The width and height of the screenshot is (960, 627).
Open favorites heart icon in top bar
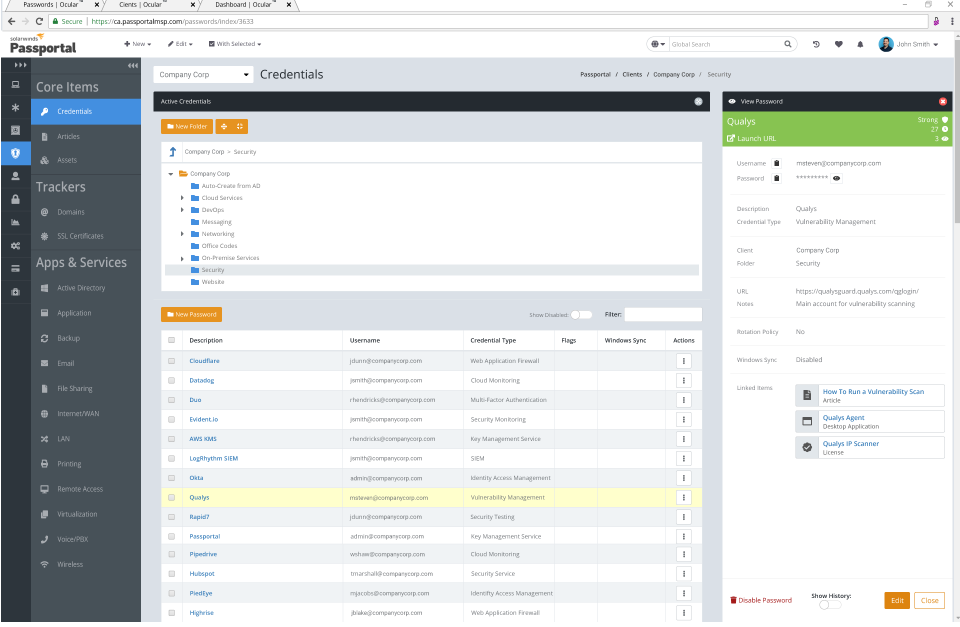coord(838,44)
